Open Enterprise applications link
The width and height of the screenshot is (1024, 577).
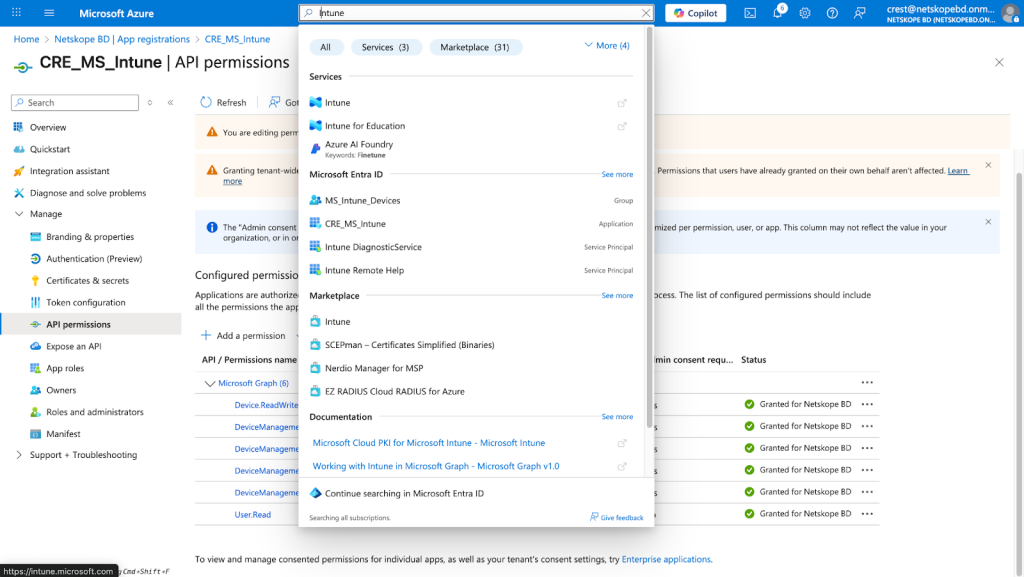point(665,559)
